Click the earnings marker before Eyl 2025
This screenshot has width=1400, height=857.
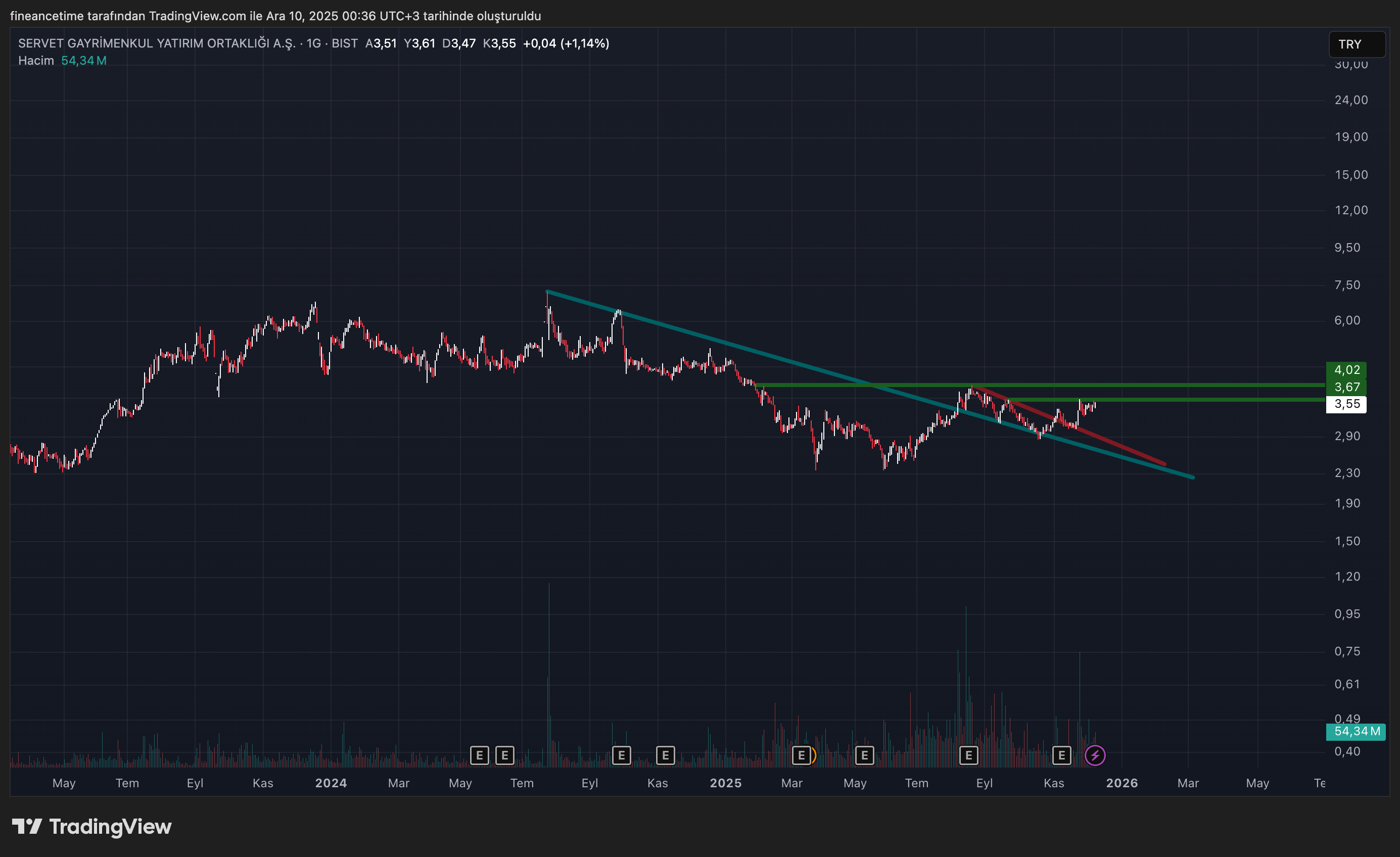click(968, 755)
